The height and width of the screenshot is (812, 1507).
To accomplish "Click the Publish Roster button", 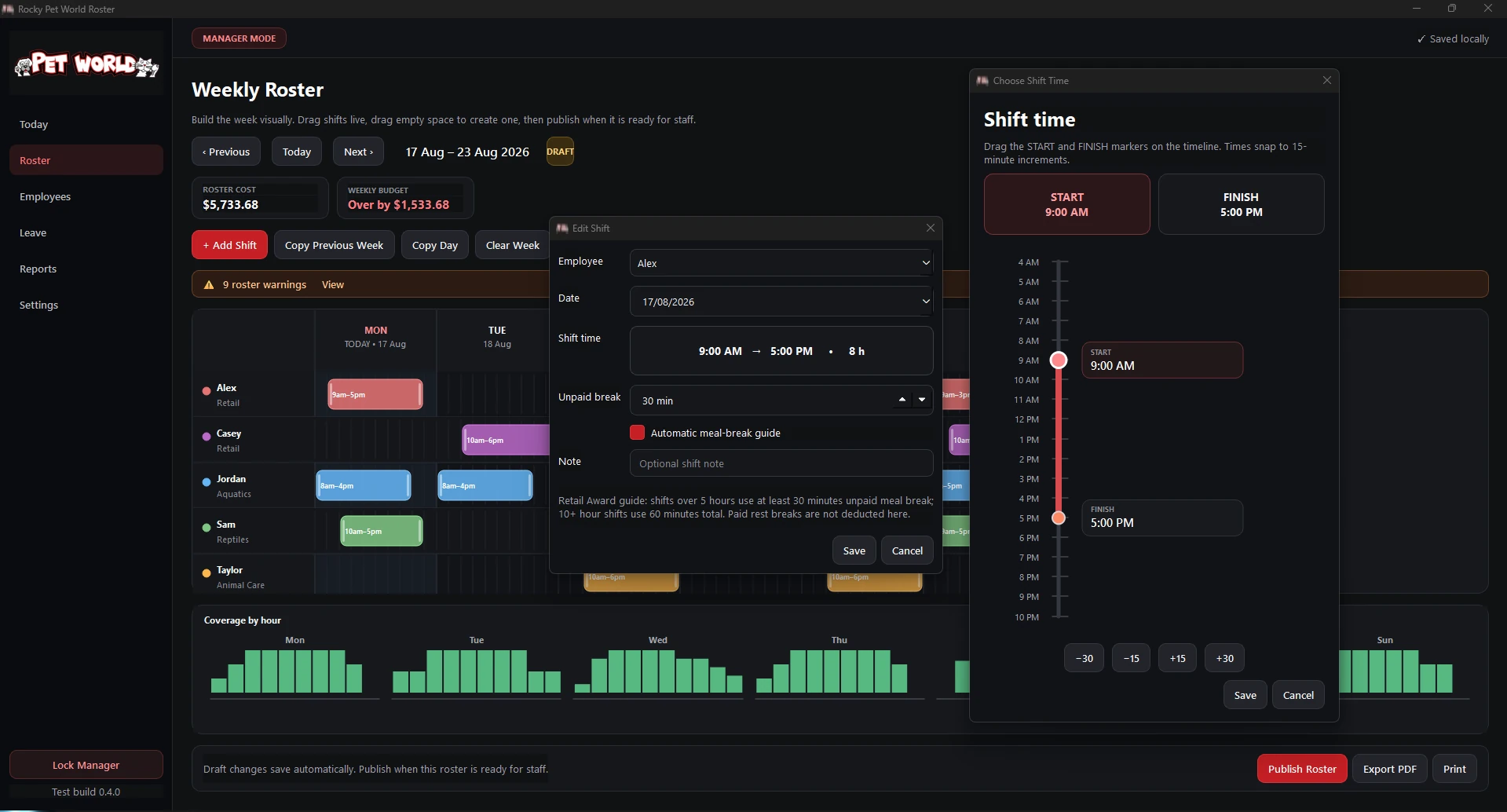I will 1302,769.
